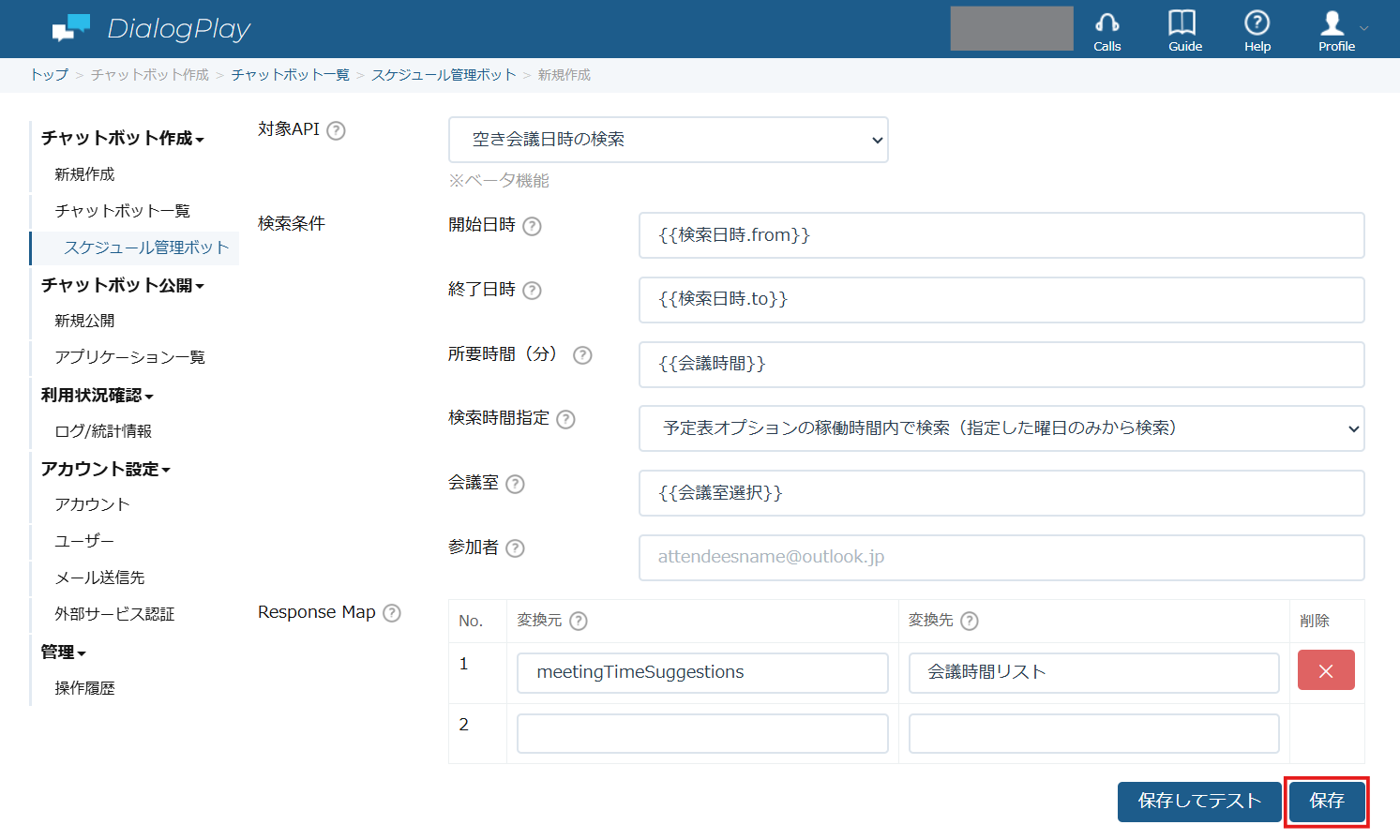Image resolution: width=1400 pixels, height=840 pixels.
Task: Collapse the アカウント設定 section
Action: [x=105, y=469]
